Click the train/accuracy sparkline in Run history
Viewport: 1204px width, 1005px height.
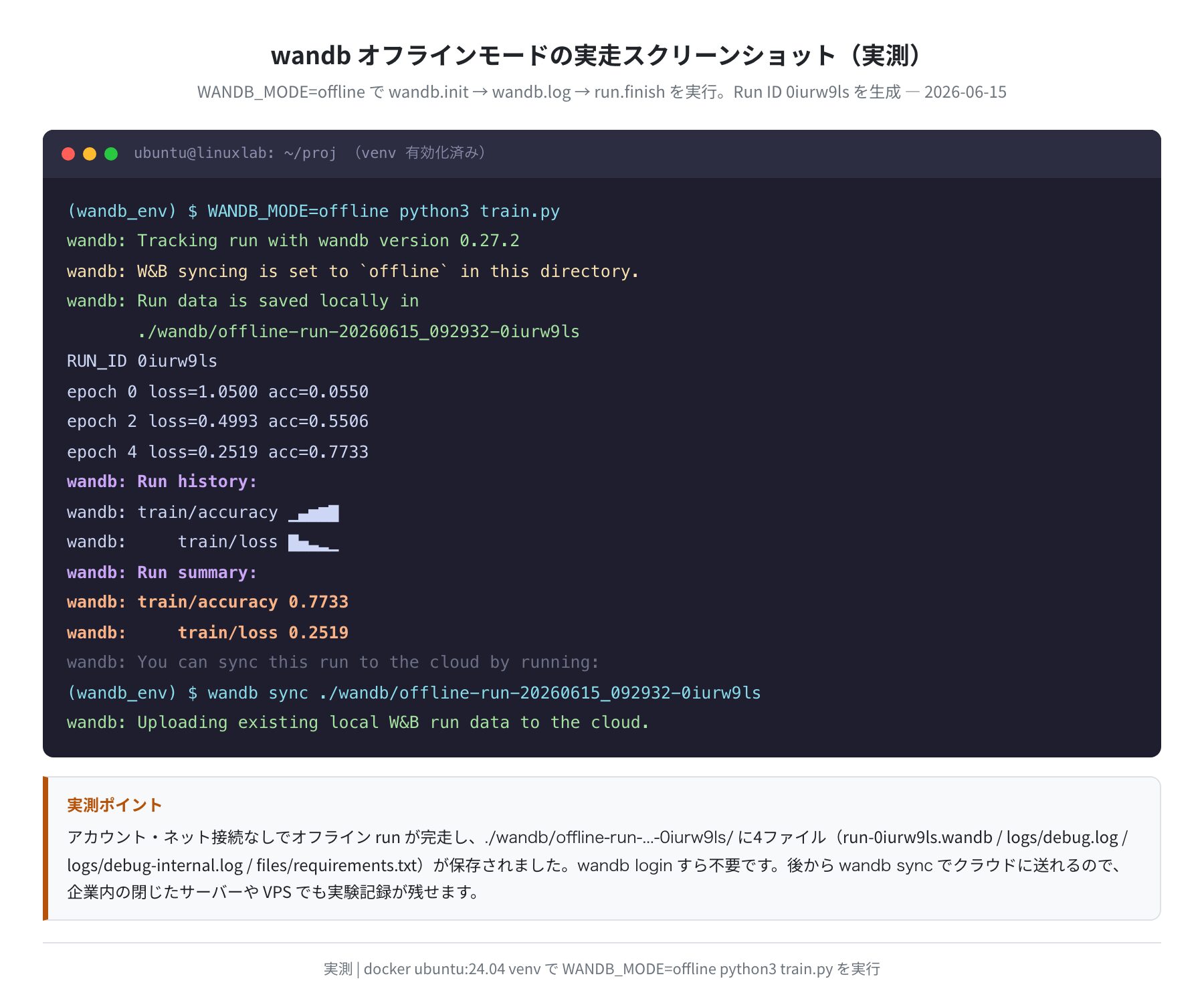point(314,513)
